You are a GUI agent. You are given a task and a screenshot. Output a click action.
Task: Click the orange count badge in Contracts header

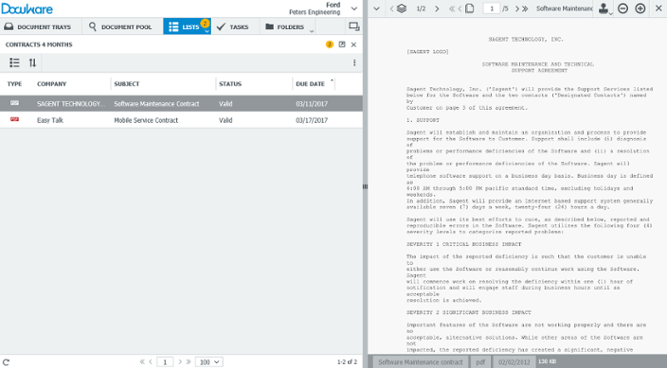click(x=329, y=44)
